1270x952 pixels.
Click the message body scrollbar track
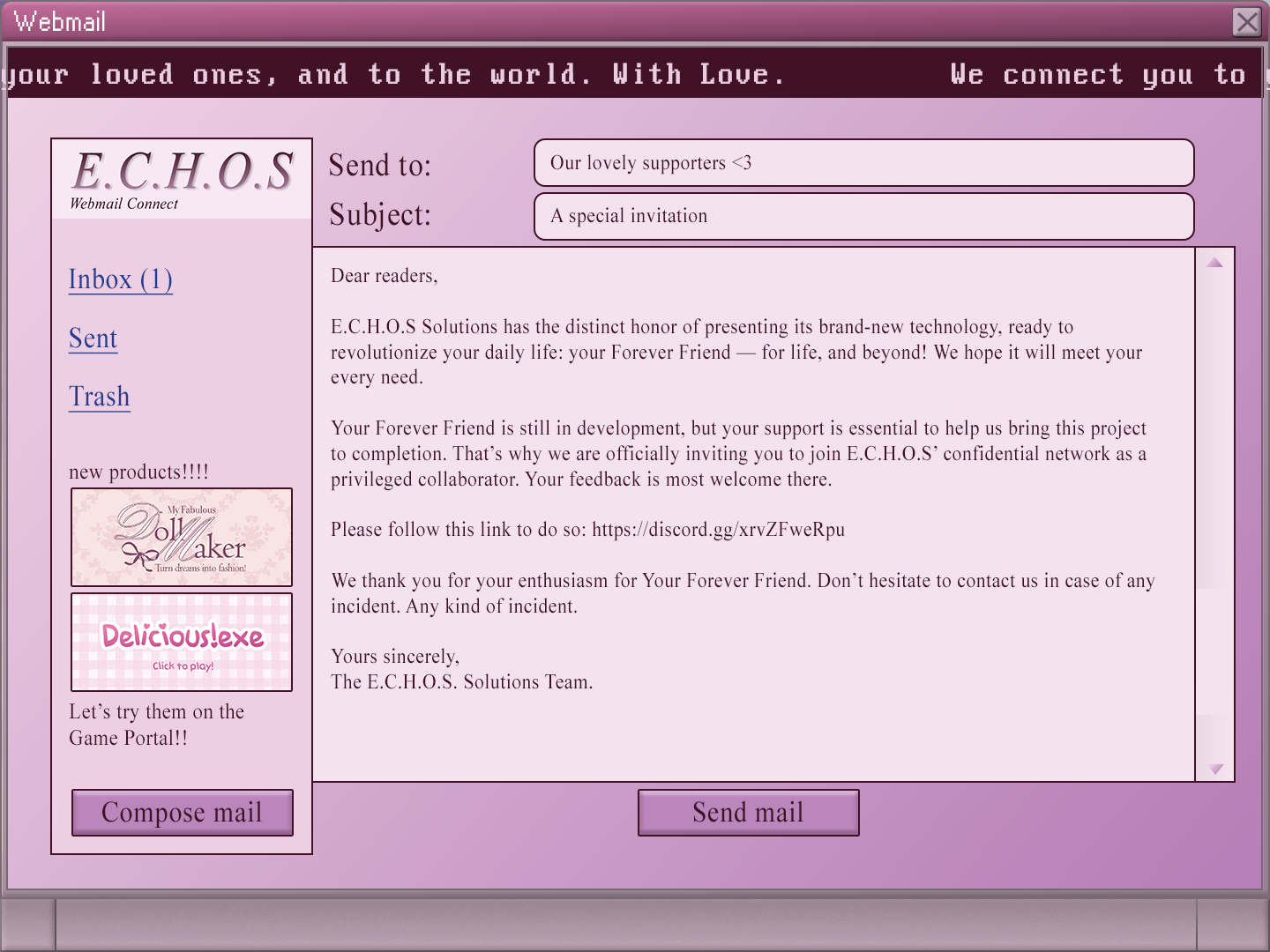pyautogui.click(x=1214, y=652)
